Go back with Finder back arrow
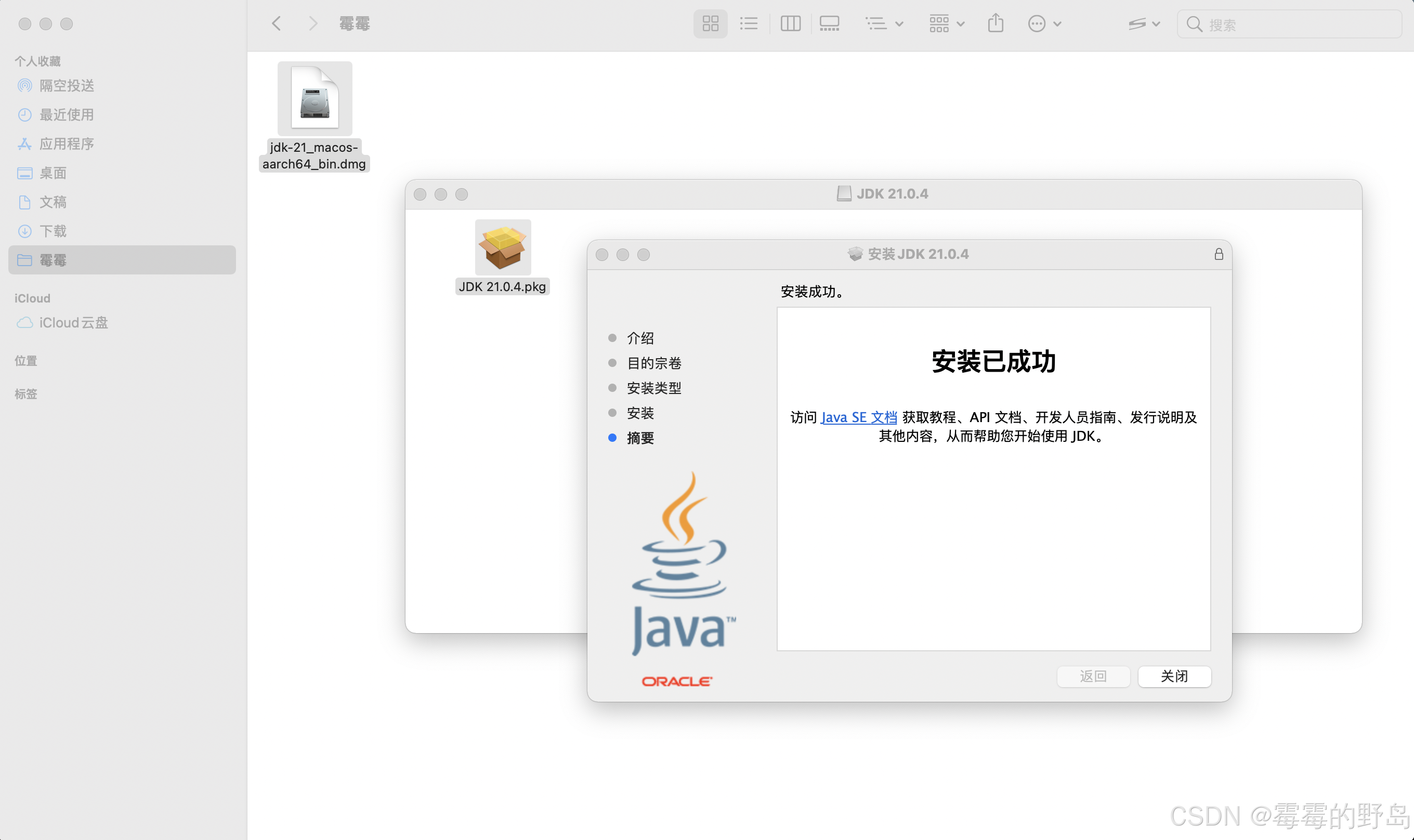 276,24
